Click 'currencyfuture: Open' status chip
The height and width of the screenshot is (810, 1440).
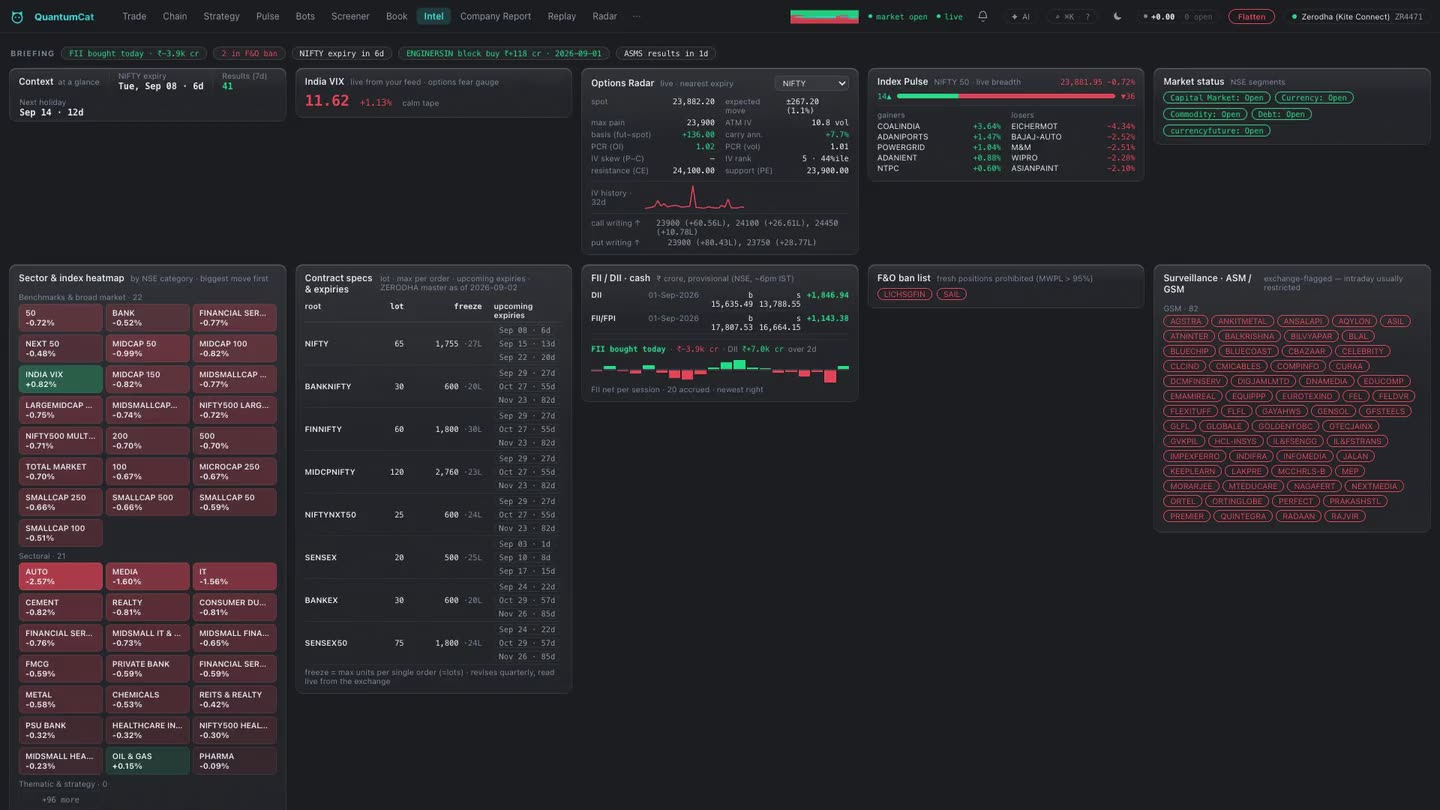coord(1216,131)
